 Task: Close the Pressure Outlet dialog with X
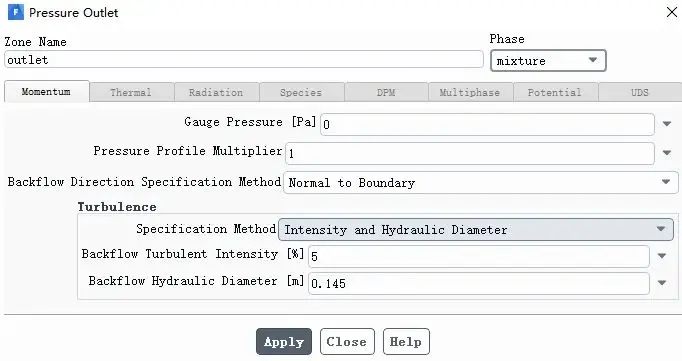[x=672, y=12]
